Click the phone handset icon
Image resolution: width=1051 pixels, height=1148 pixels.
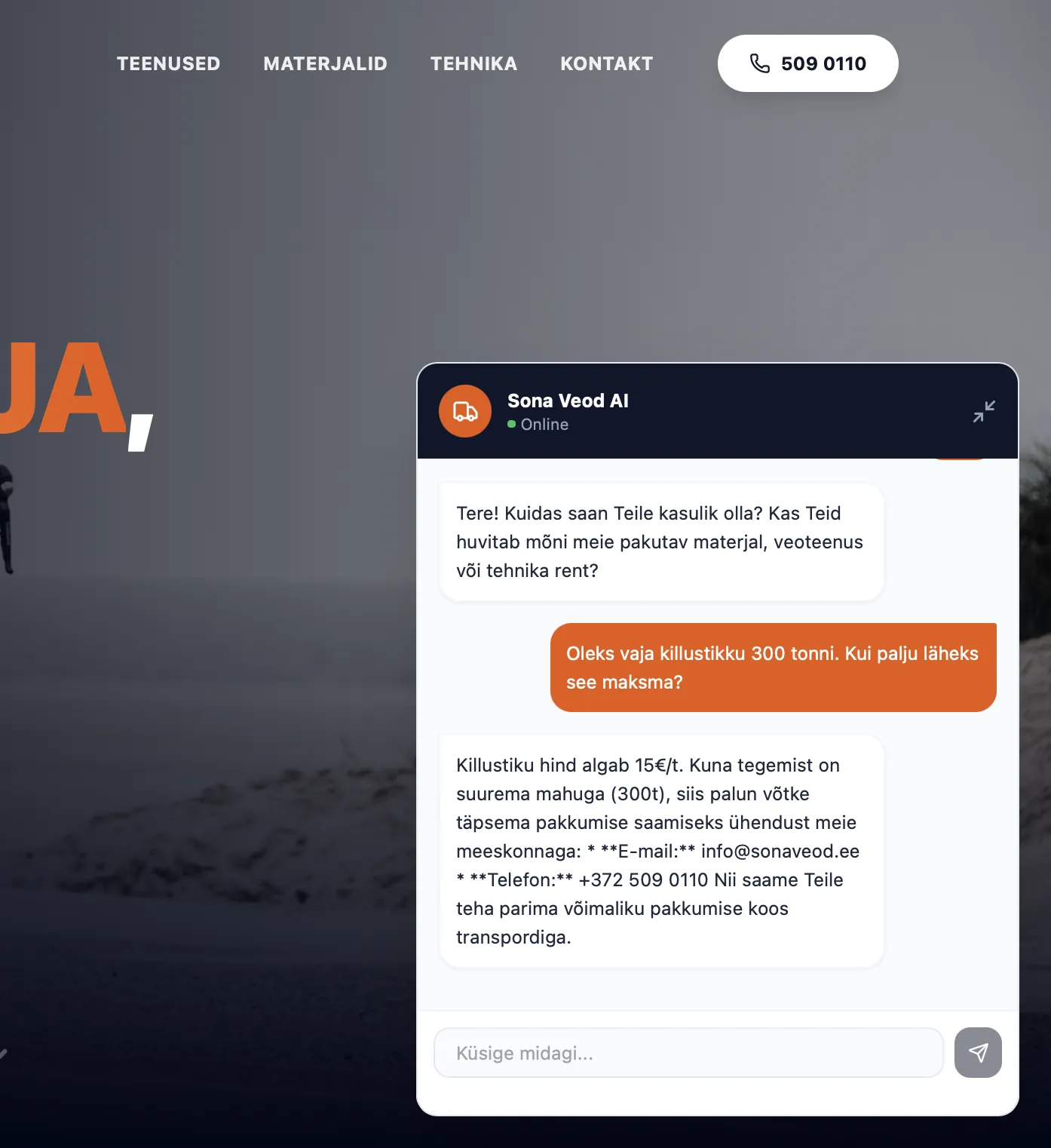760,63
